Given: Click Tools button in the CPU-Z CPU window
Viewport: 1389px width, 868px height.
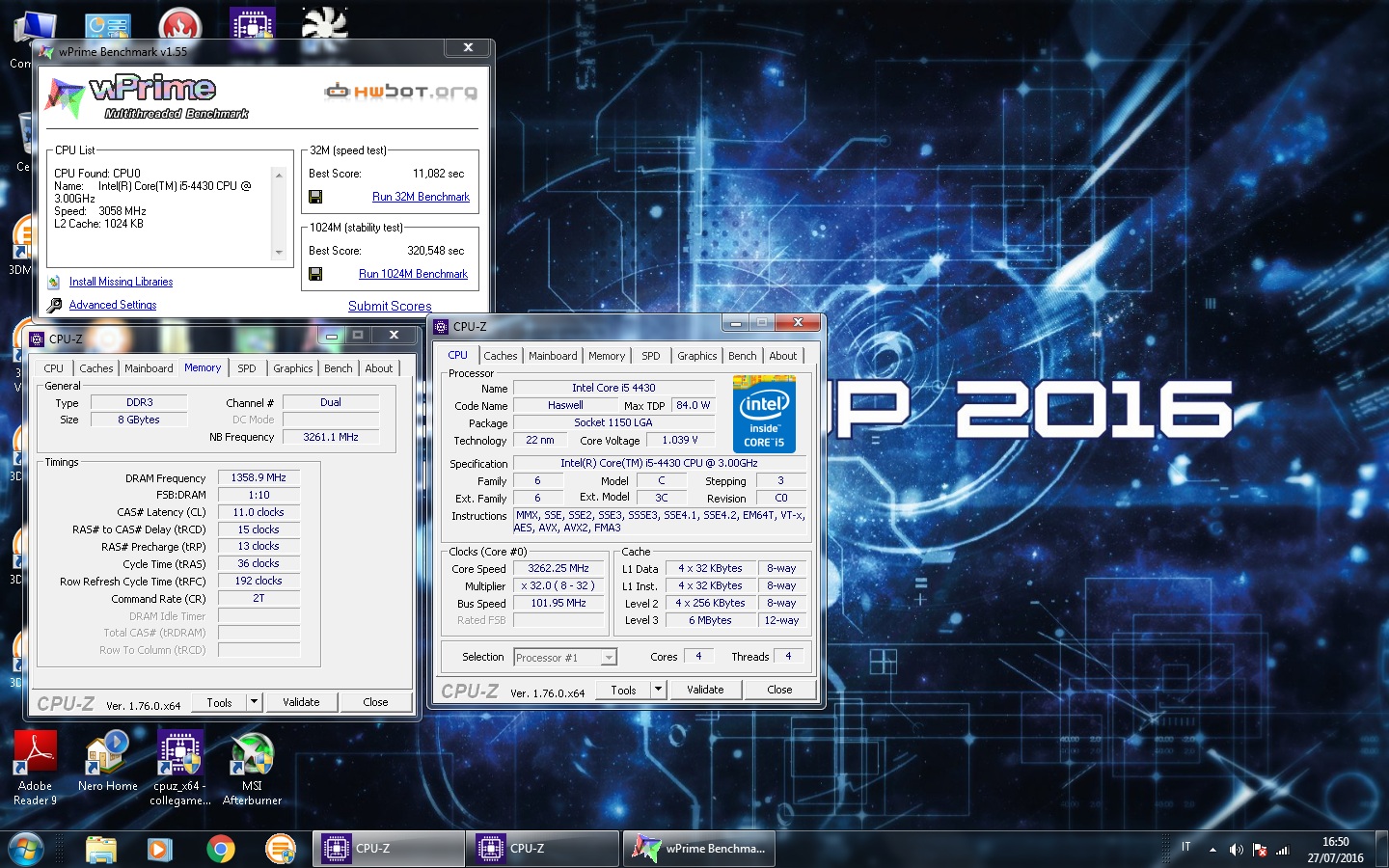Looking at the screenshot, I should 623,690.
